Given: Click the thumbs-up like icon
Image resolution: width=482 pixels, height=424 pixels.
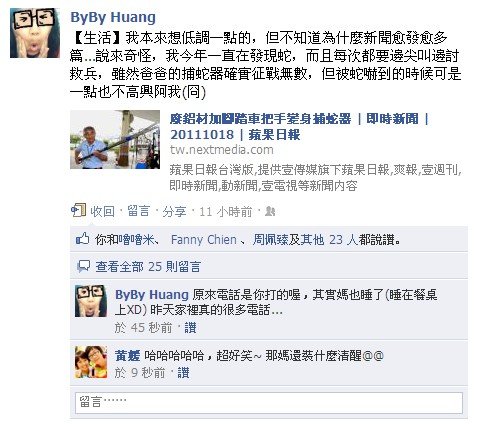Looking at the screenshot, I should pos(82,239).
